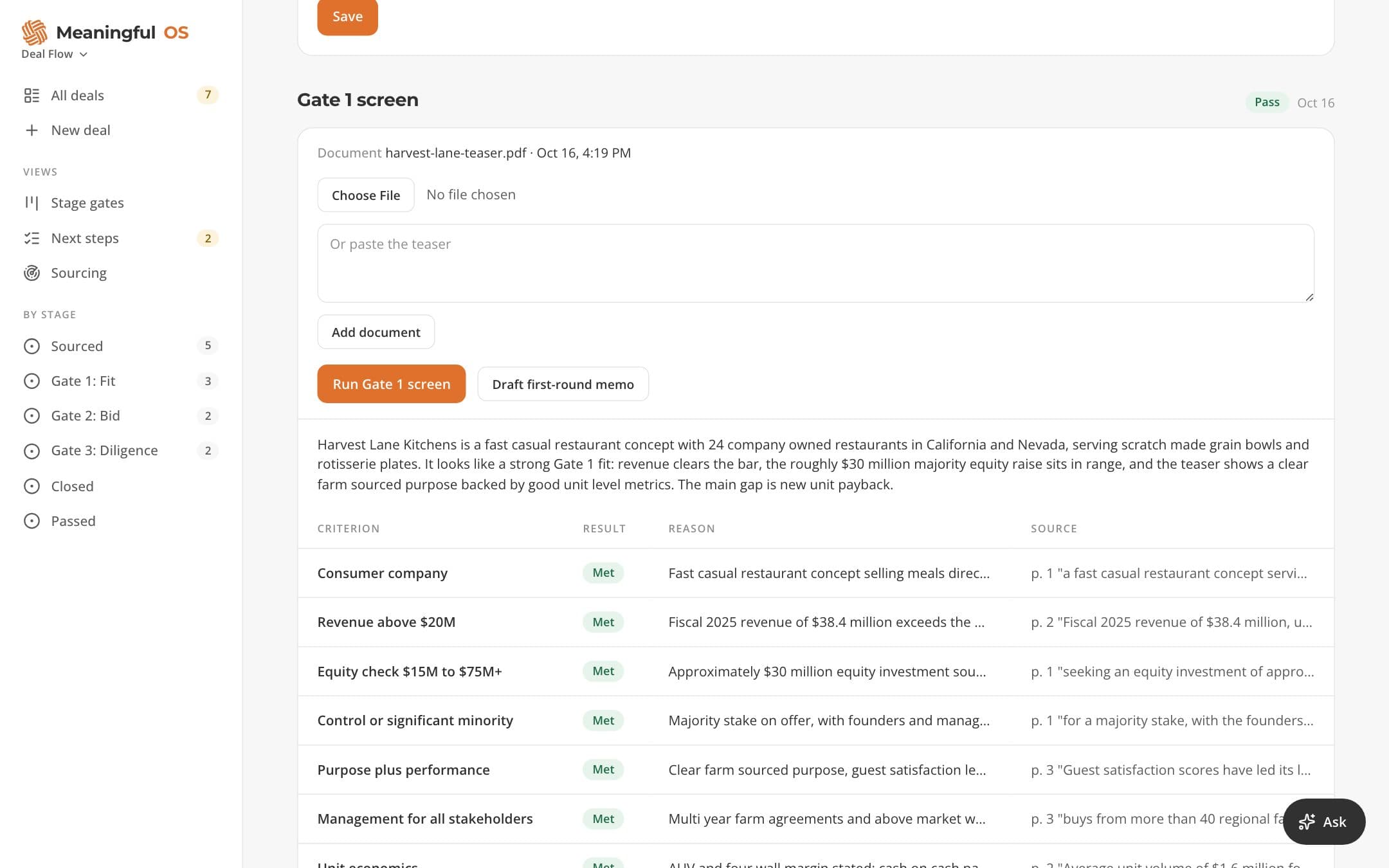The height and width of the screenshot is (868, 1389).
Task: Click the Oct 16 date label
Action: (1316, 103)
